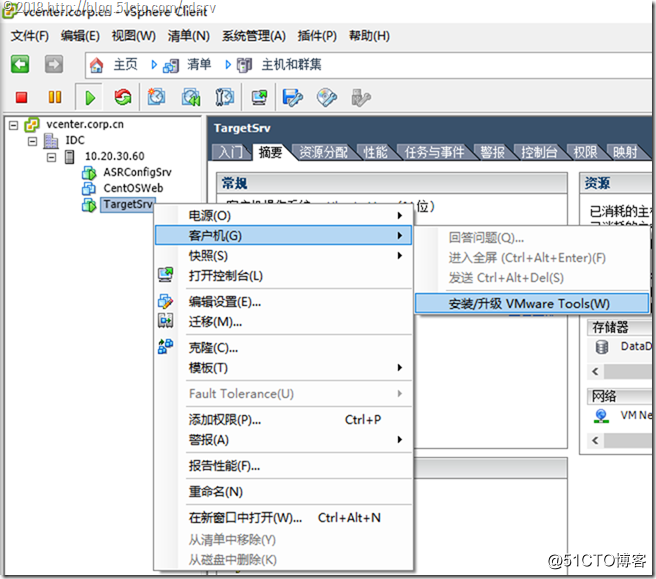Select 迁移(M)... in context menu

(284, 322)
